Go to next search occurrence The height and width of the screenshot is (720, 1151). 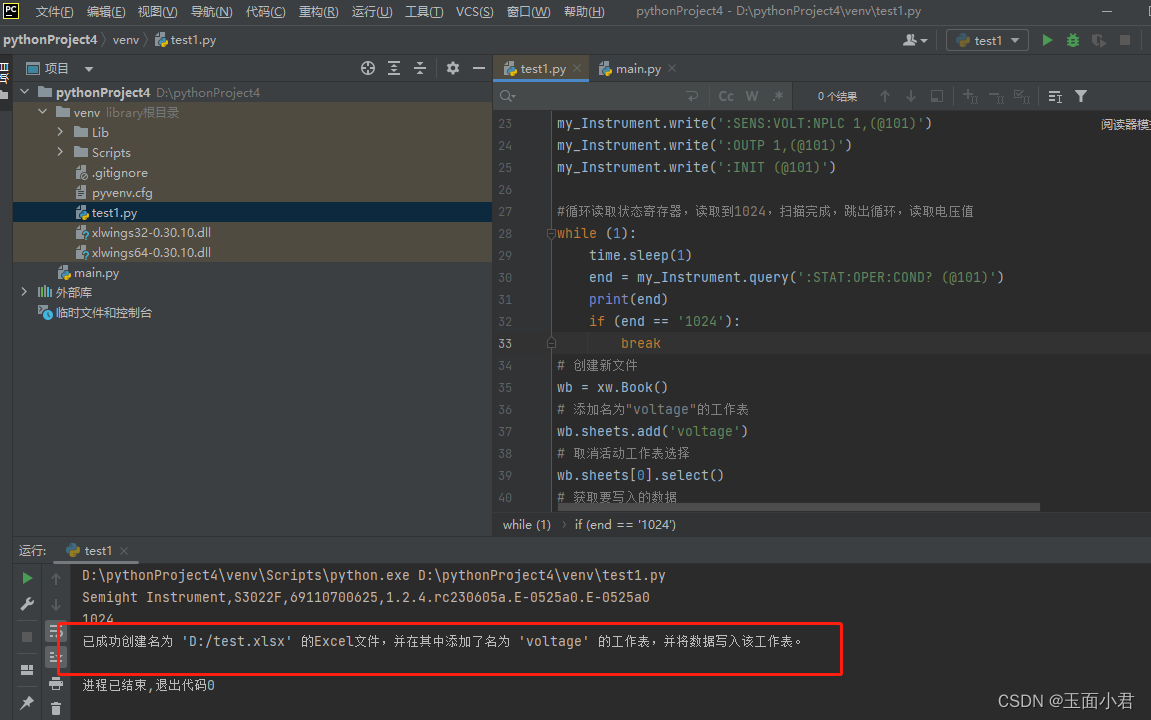910,96
